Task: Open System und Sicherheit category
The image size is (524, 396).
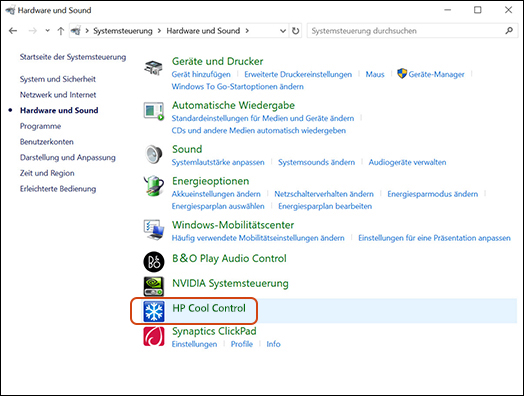Action: tap(57, 79)
